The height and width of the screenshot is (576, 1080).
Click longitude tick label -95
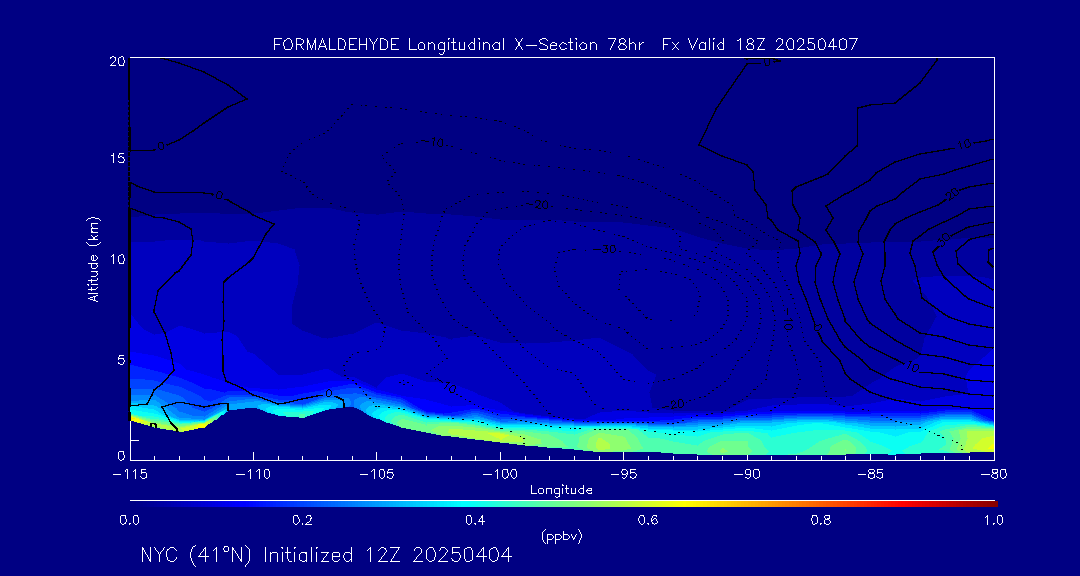coord(623,475)
